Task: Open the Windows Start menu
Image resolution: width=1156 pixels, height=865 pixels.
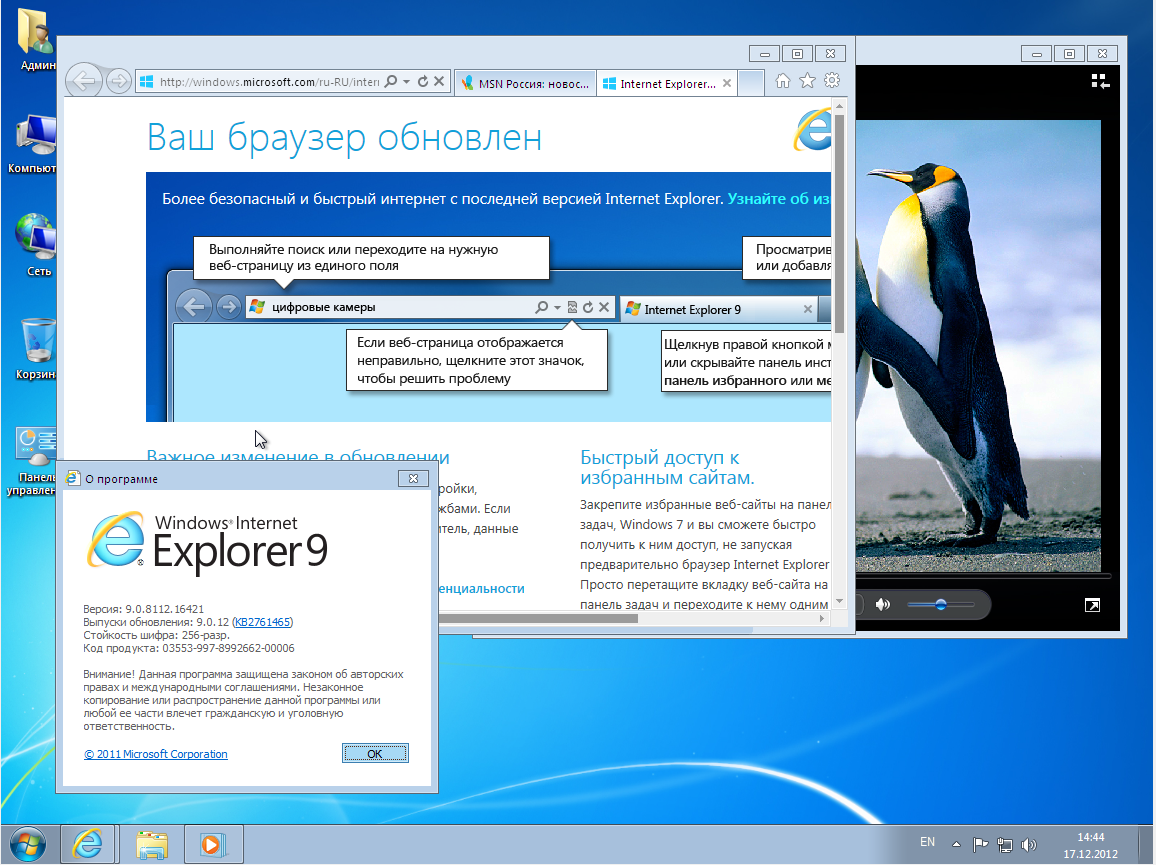Action: tap(28, 844)
